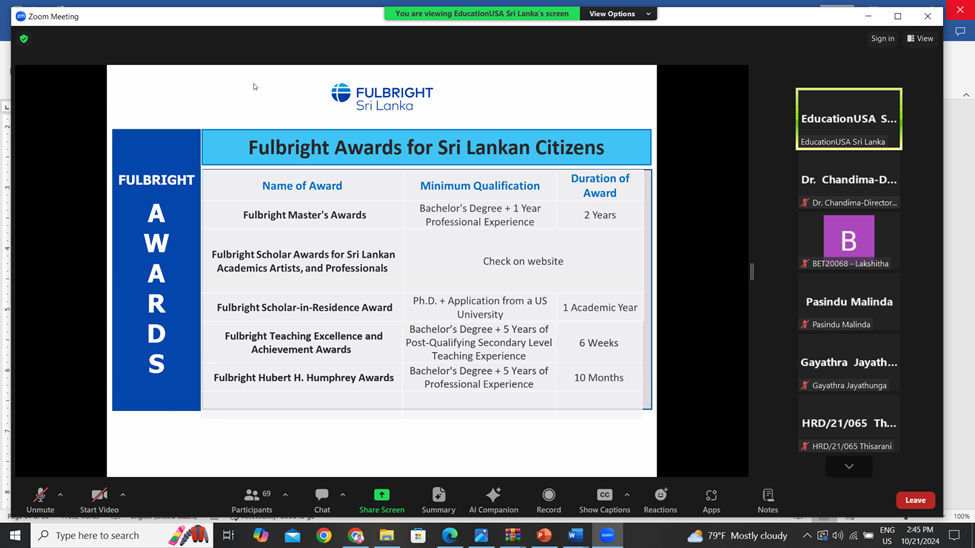Image resolution: width=975 pixels, height=548 pixels.
Task: Click the green Share Screen button
Action: point(382,500)
